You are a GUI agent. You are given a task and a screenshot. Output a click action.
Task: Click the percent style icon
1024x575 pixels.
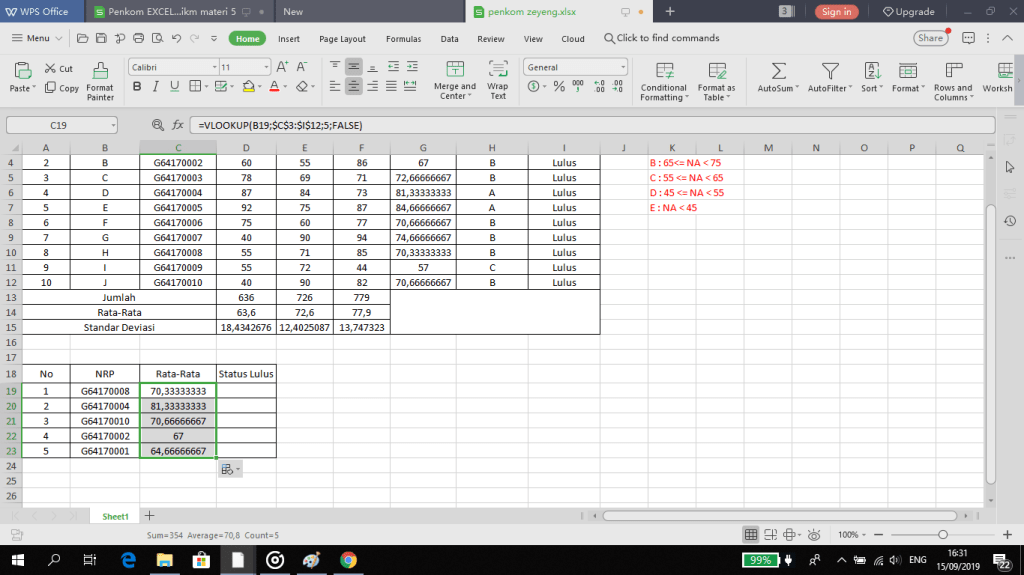559,87
